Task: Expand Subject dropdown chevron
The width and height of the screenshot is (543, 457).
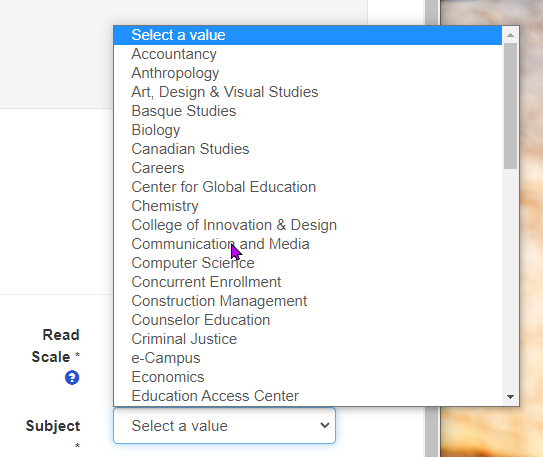Action: (324, 425)
